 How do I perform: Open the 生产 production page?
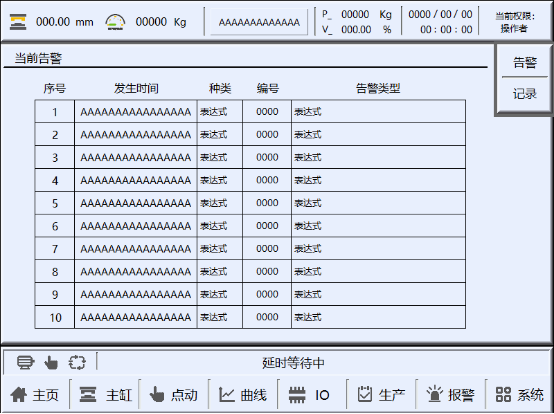pos(381,395)
